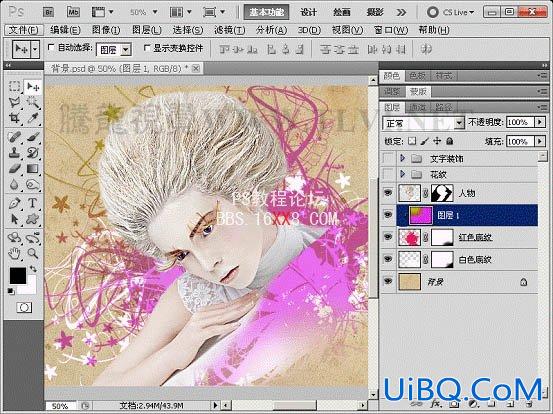
Task: Select the Path Selection tool
Action: pyautogui.click(x=14, y=219)
